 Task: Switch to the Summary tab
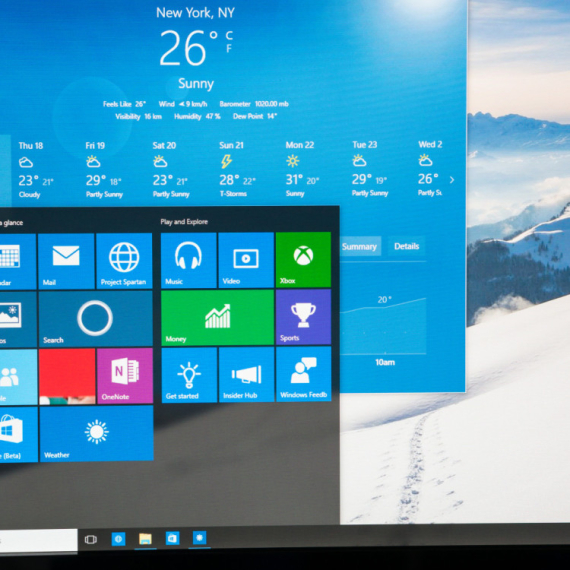[x=360, y=246]
